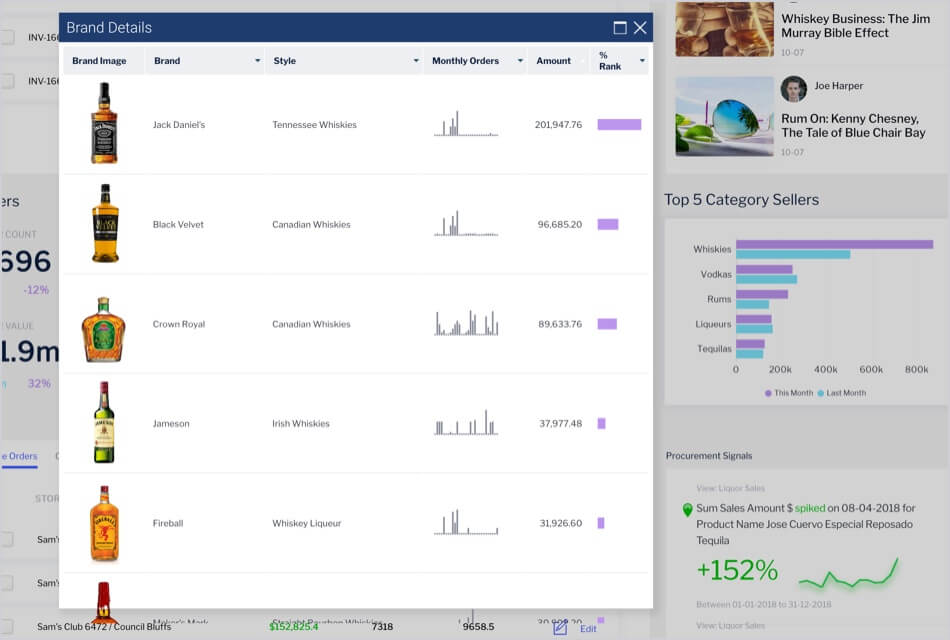
Task: Open the Style column dropdown
Action: (x=415, y=61)
